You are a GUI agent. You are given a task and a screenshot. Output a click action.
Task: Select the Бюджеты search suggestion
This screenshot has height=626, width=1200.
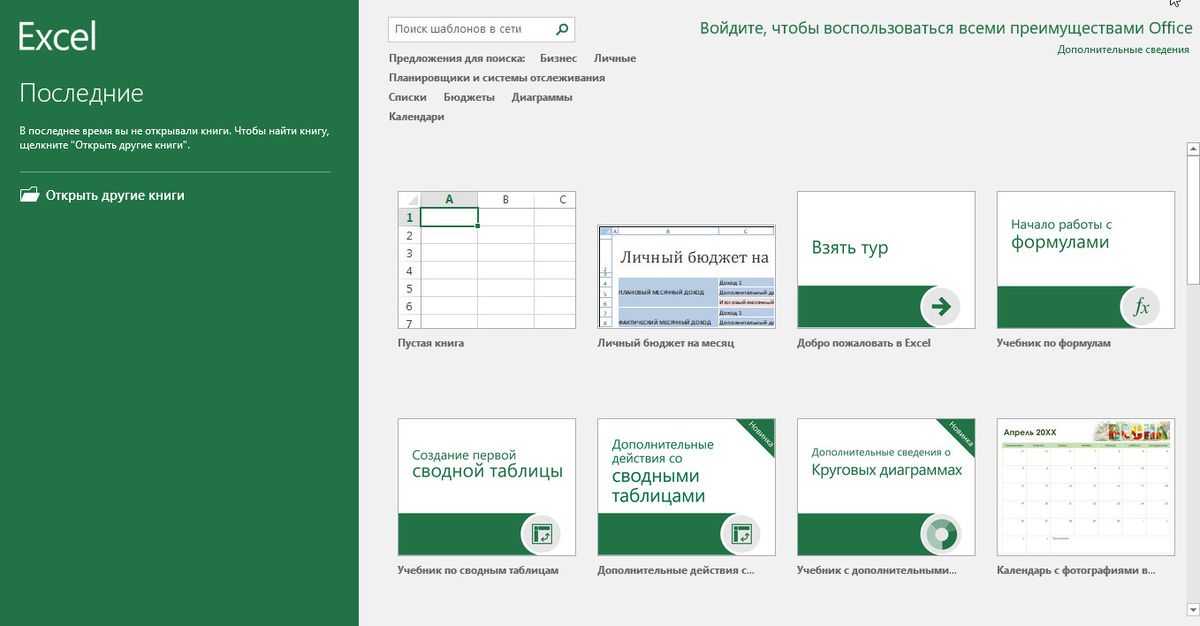(x=469, y=97)
